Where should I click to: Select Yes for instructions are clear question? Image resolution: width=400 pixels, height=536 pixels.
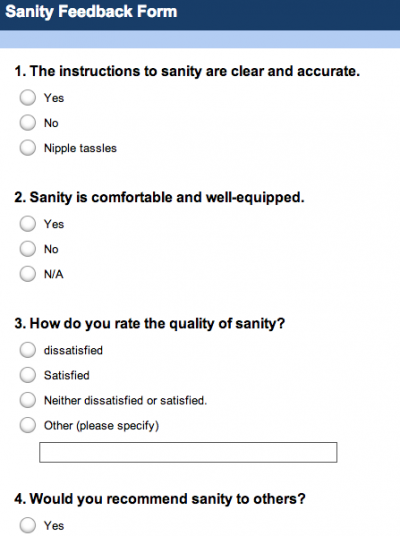[x=28, y=98]
